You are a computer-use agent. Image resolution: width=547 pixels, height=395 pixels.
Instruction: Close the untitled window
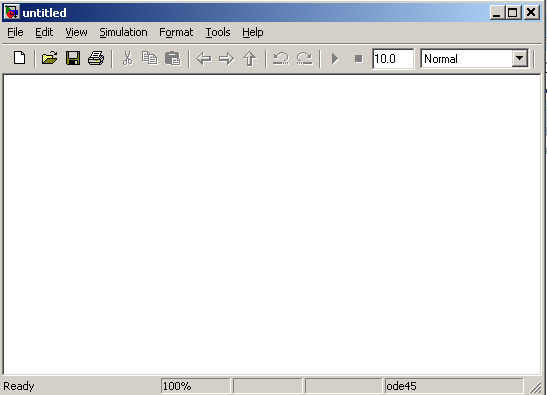(x=531, y=13)
